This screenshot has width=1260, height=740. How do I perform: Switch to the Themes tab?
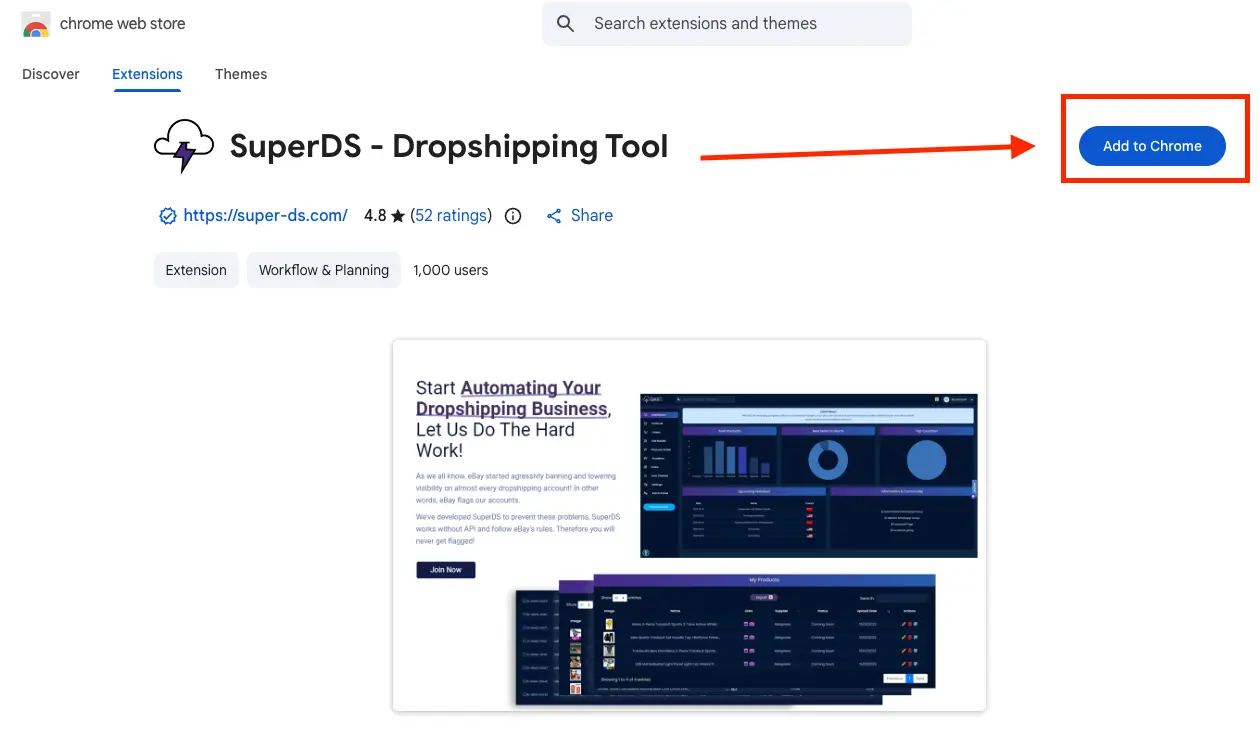(241, 74)
